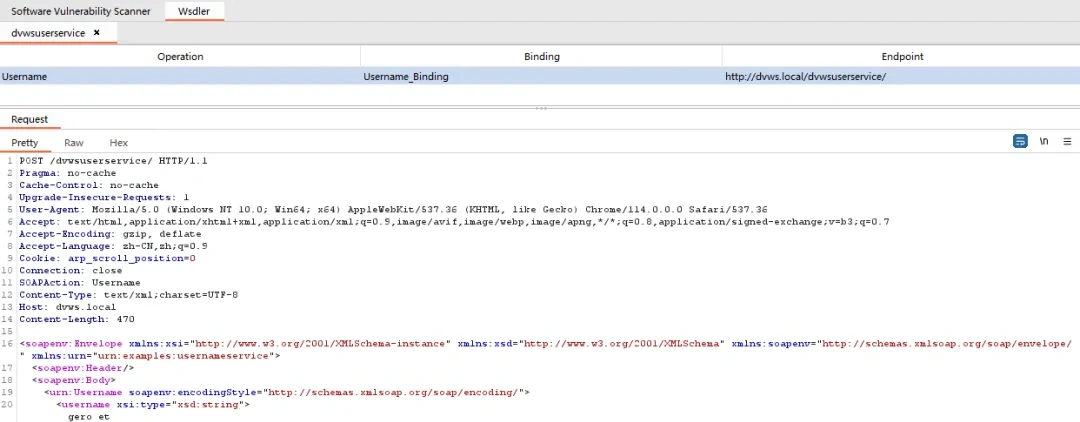Switch to Raw view
The image size is (1080, 422).
[74, 143]
